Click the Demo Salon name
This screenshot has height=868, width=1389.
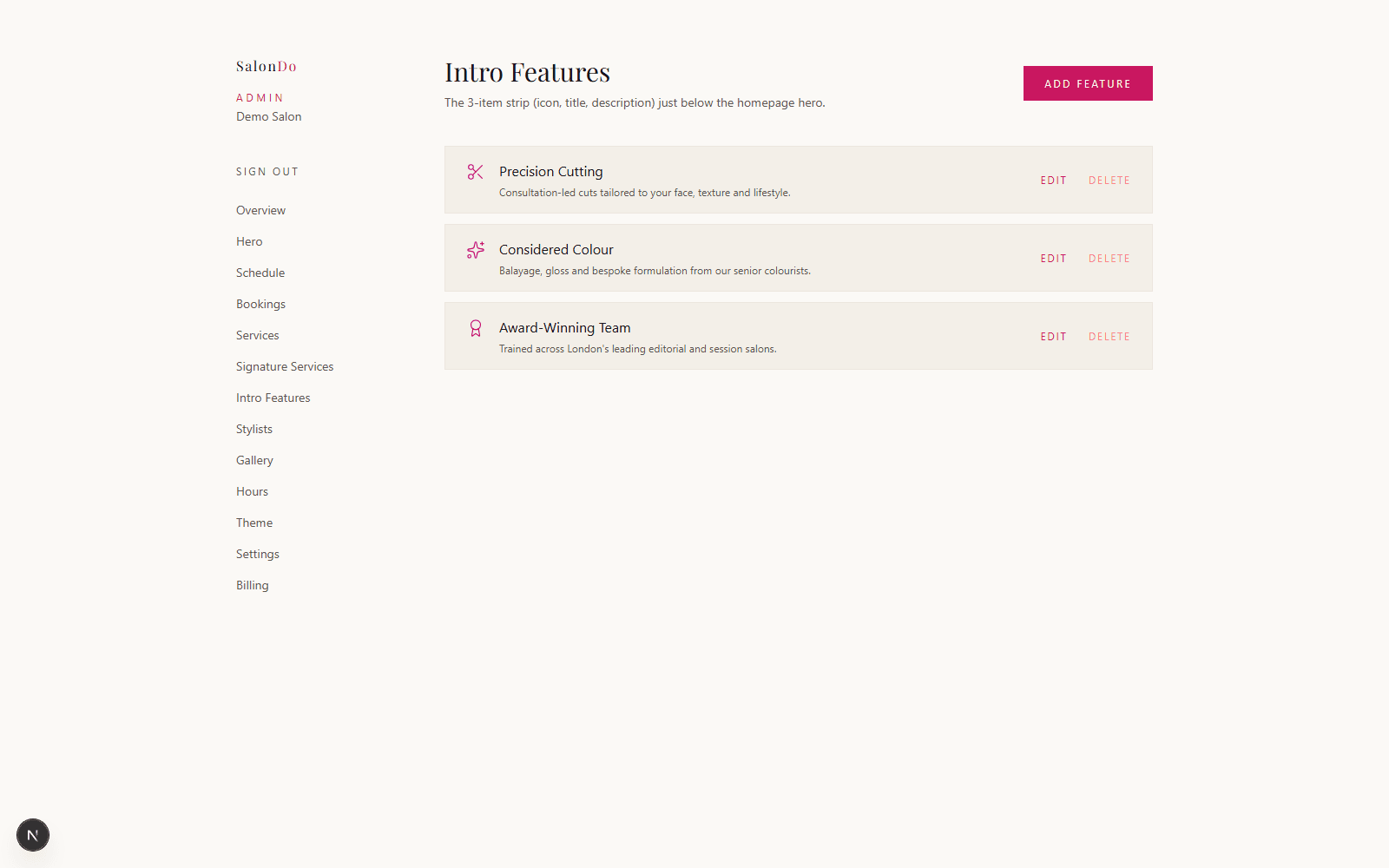[x=269, y=116]
